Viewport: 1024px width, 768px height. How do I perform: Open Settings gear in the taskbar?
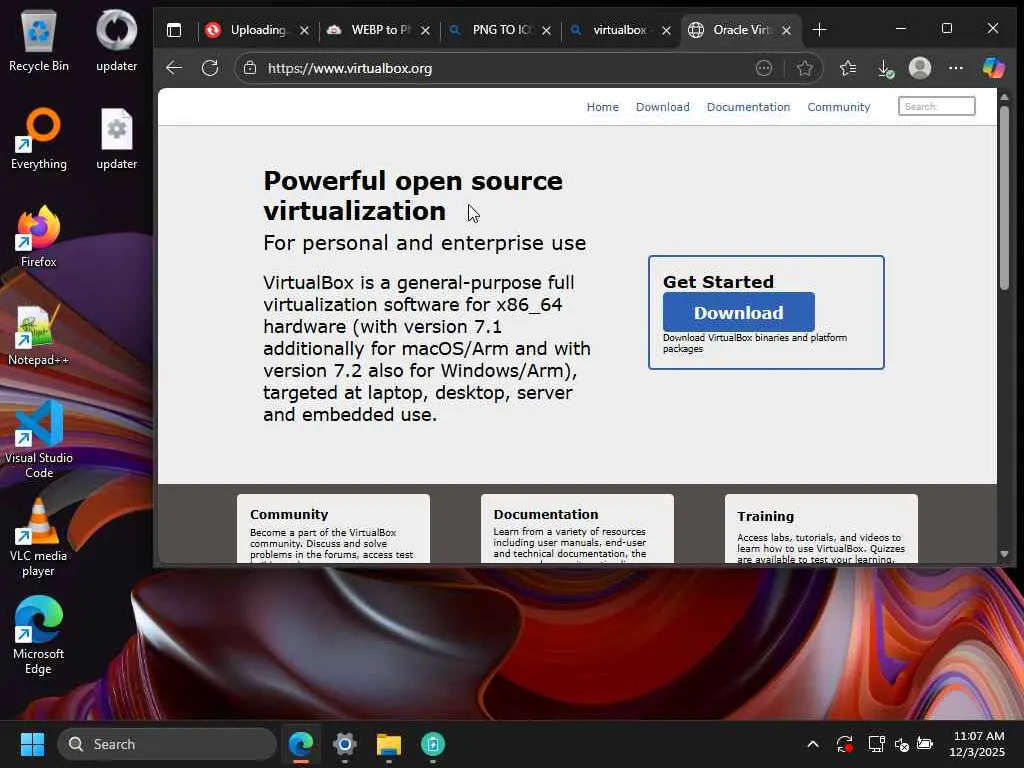click(344, 744)
